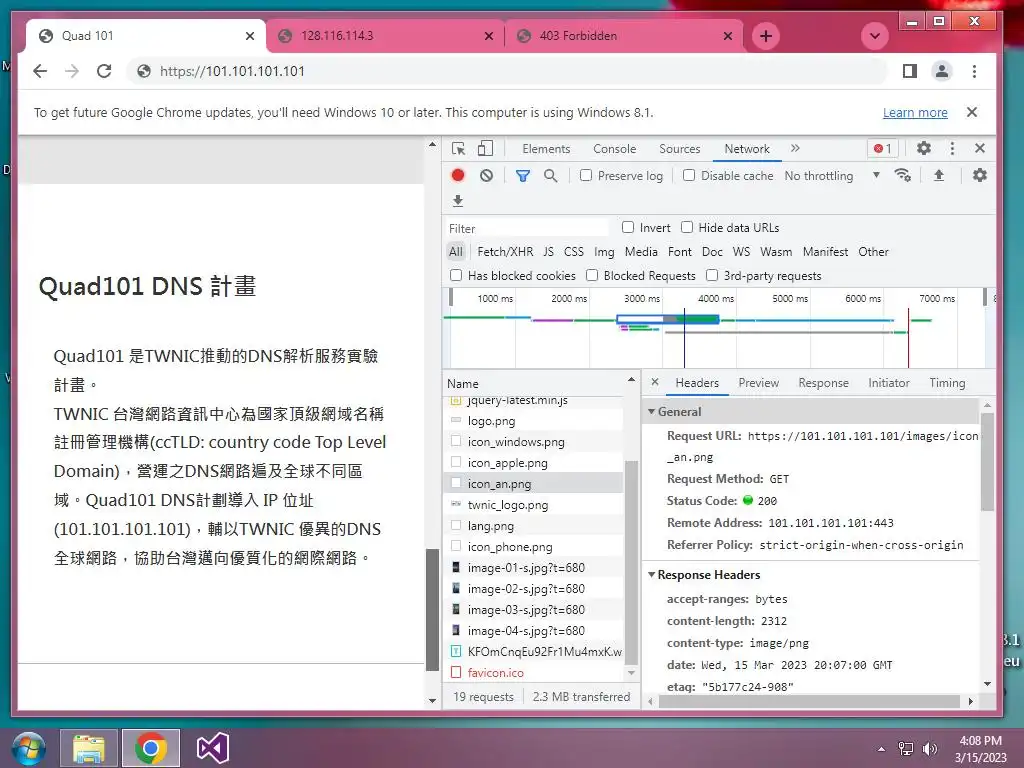Close the request details pane
This screenshot has width=1024, height=768.
tap(655, 382)
